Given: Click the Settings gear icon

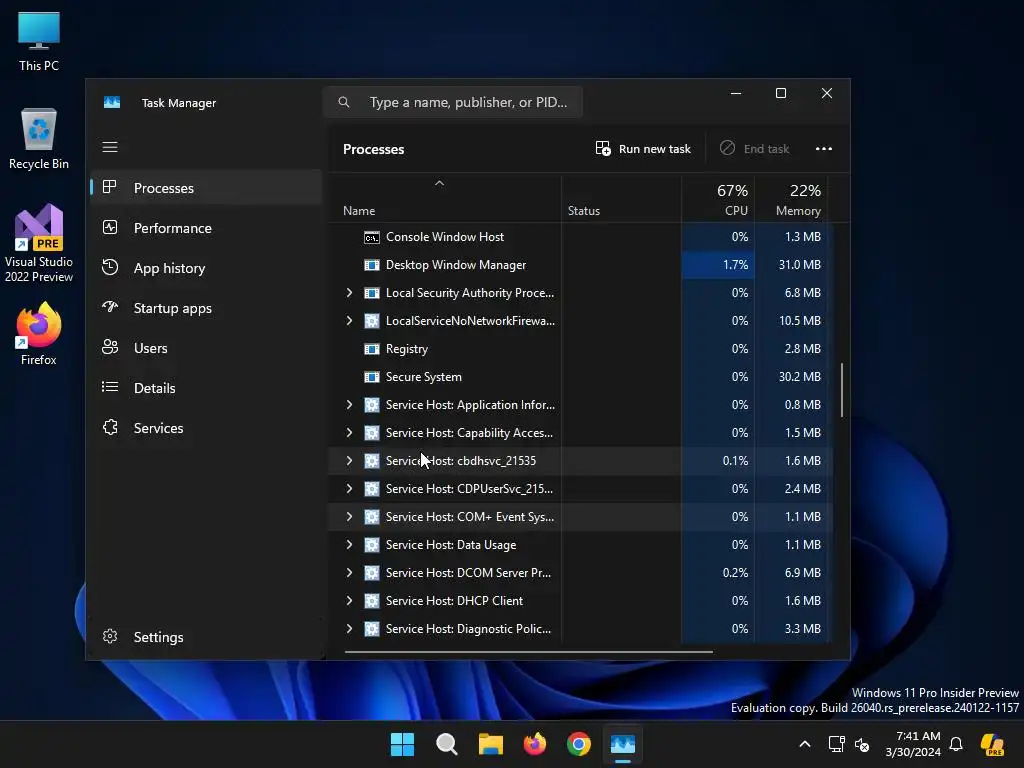Looking at the screenshot, I should click(110, 636).
